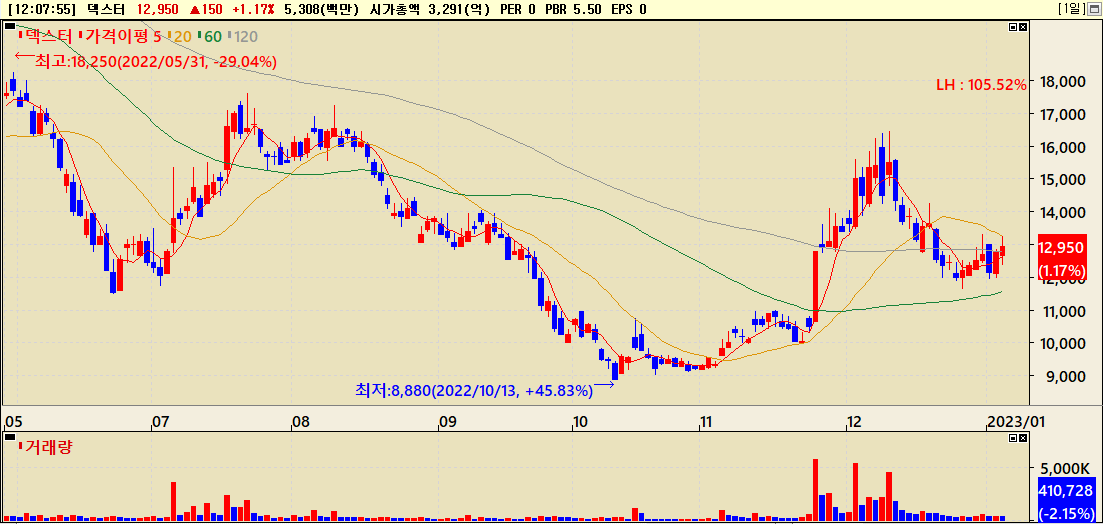Viewport: 1103px width, 524px height.
Task: Click the +1.17% change in header
Action: click(253, 9)
